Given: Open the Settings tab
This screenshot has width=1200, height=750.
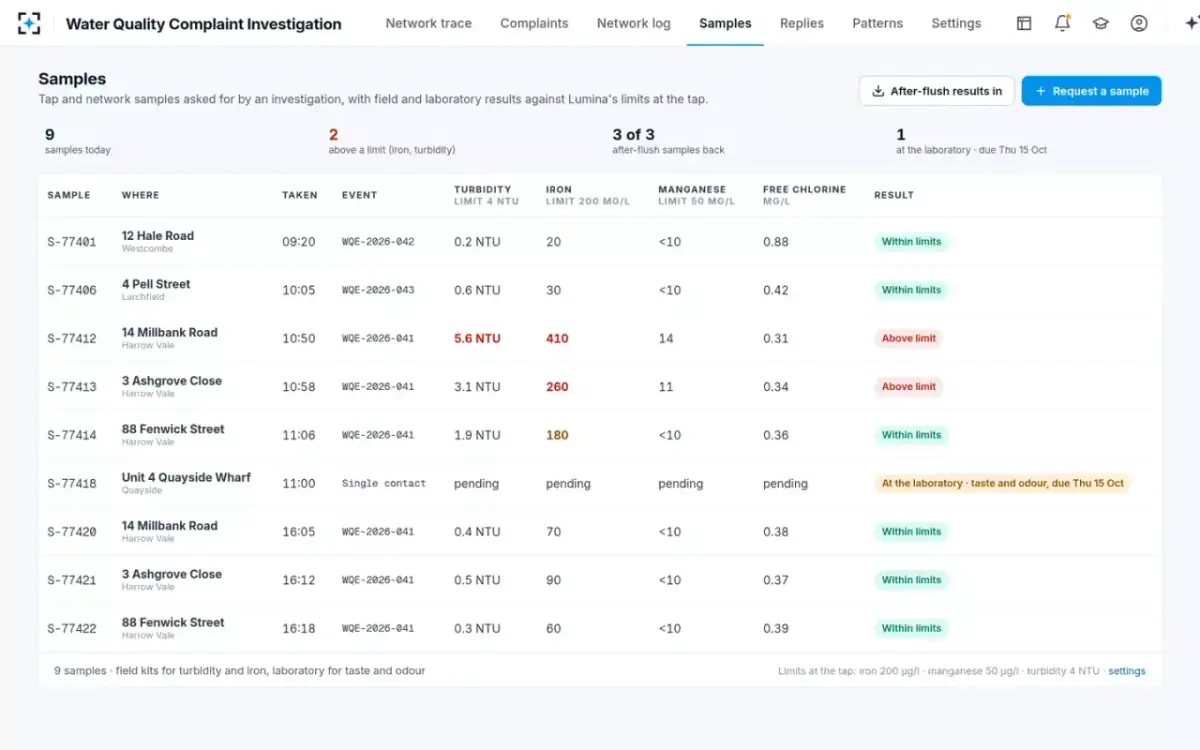Looking at the screenshot, I should click(956, 23).
